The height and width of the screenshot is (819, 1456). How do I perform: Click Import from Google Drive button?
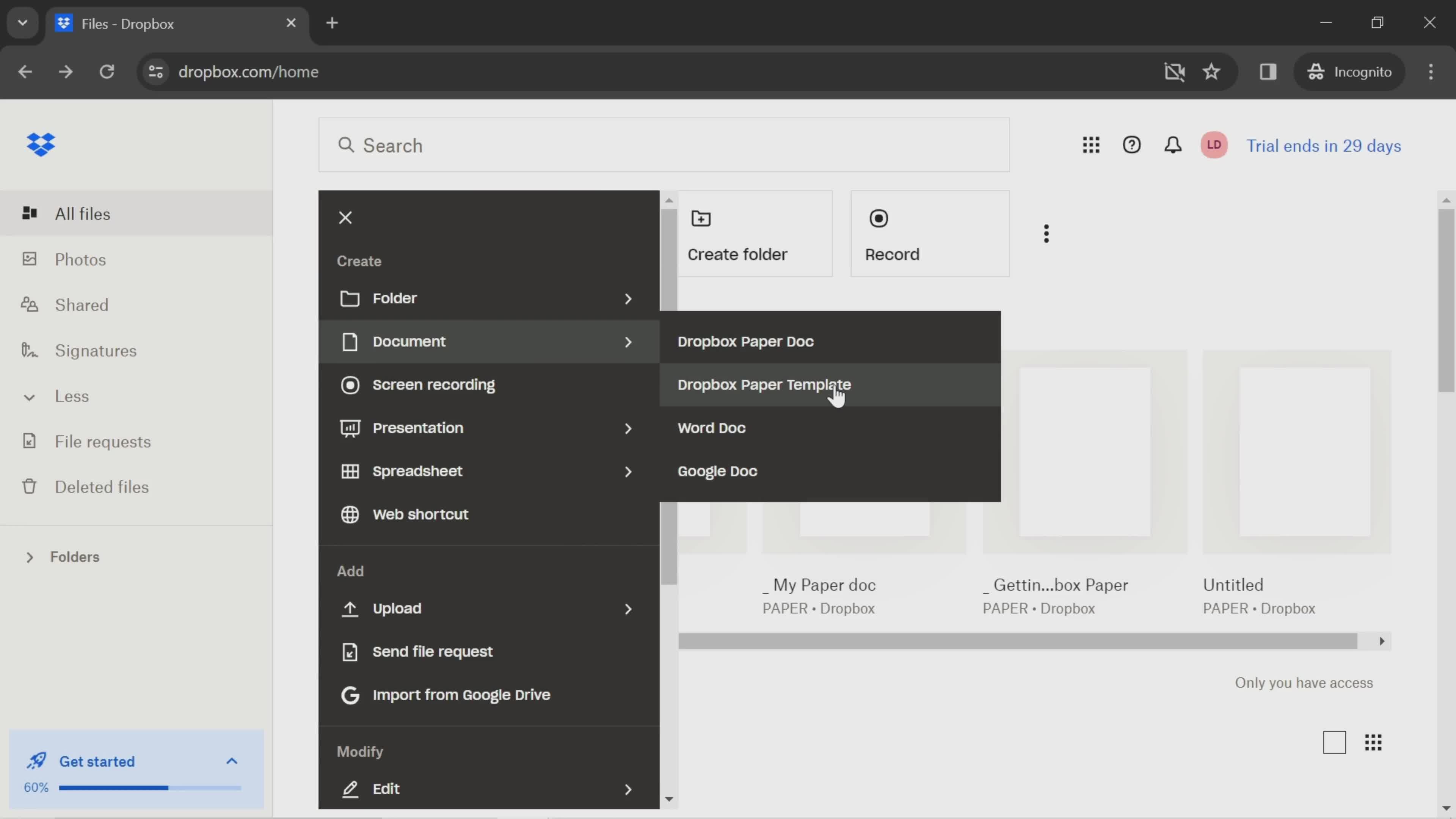point(462,694)
